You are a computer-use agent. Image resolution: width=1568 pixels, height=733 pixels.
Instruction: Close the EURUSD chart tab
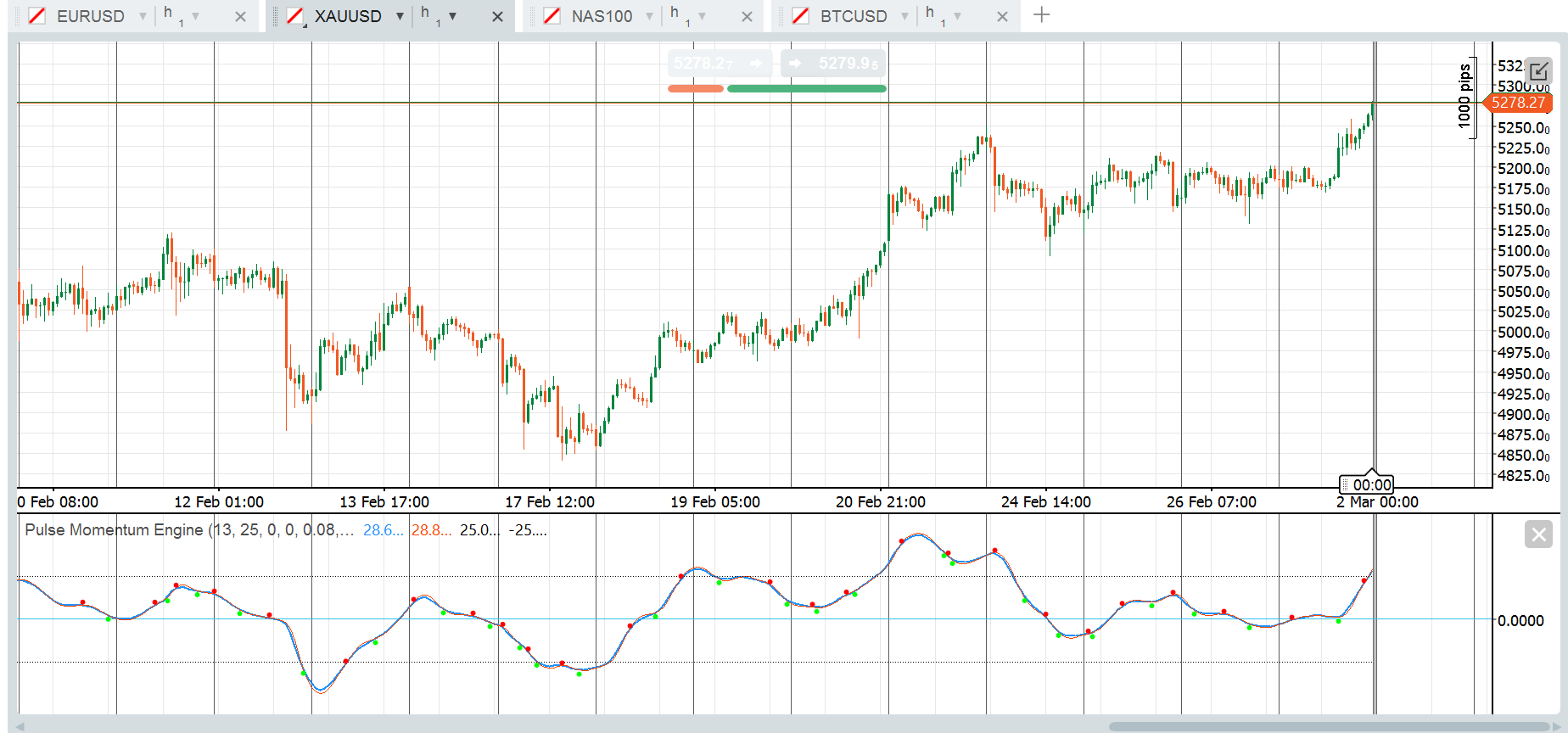click(241, 16)
